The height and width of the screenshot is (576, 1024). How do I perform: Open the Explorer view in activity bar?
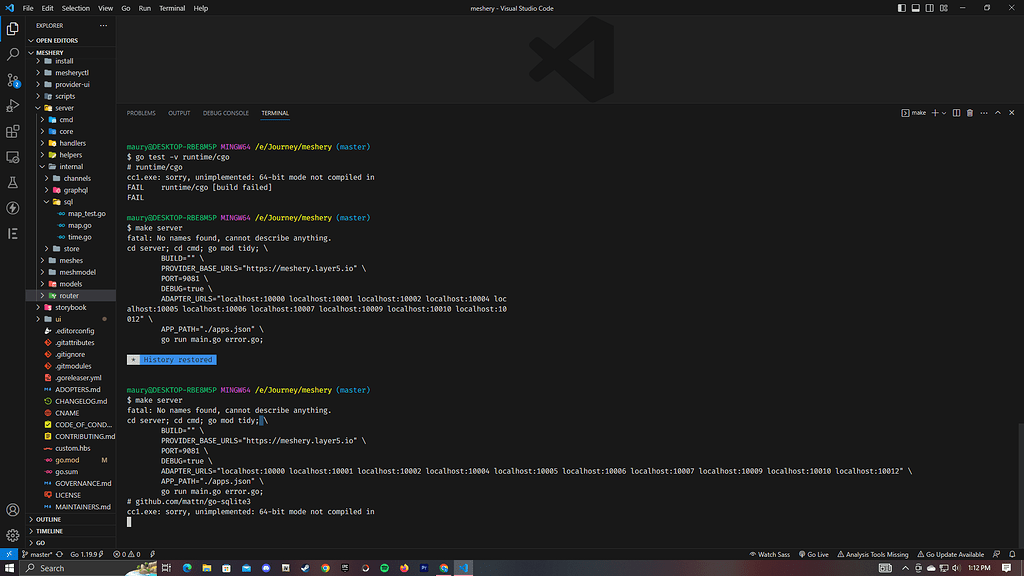pos(12,29)
